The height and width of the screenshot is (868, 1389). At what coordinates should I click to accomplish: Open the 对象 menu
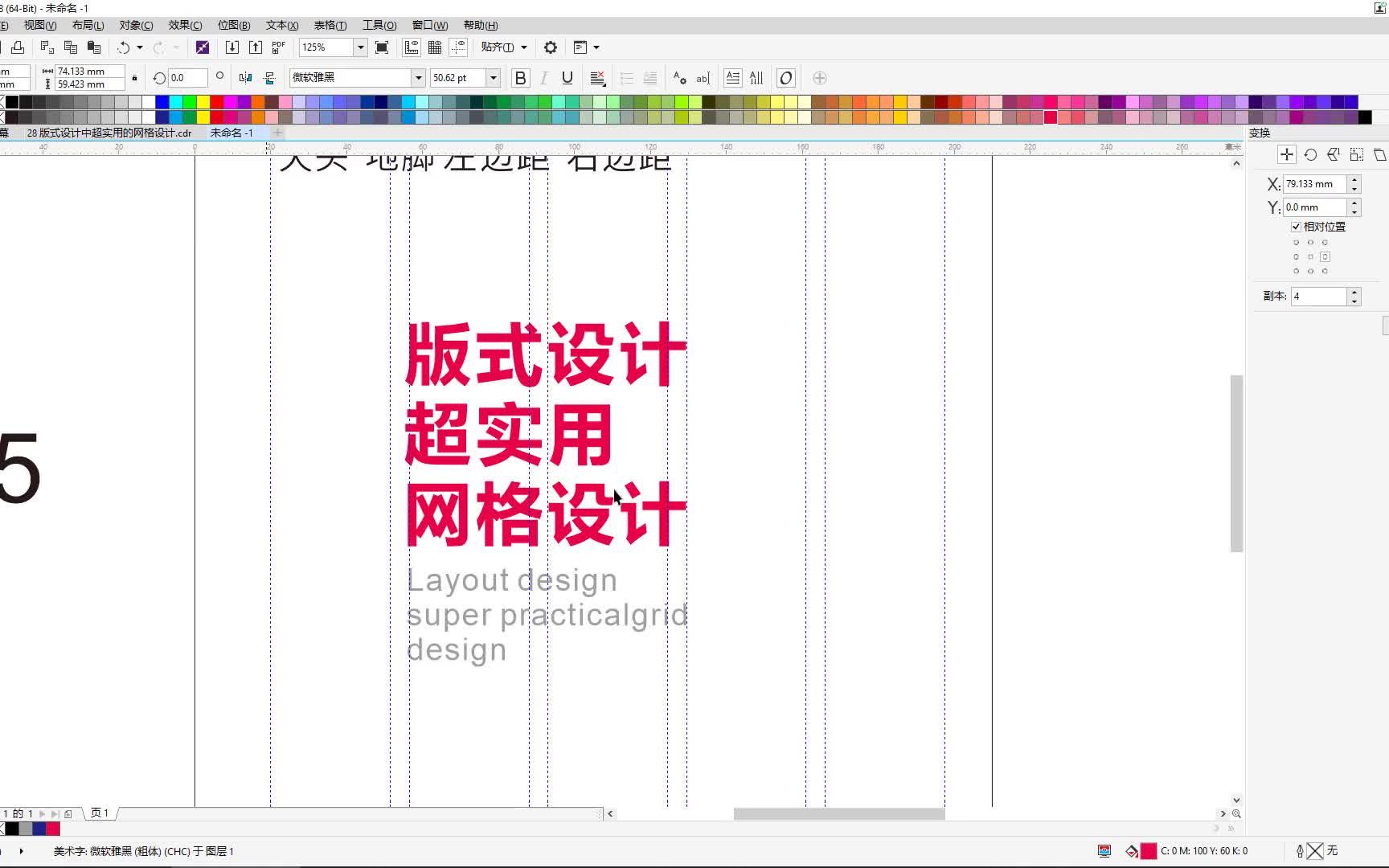[136, 26]
